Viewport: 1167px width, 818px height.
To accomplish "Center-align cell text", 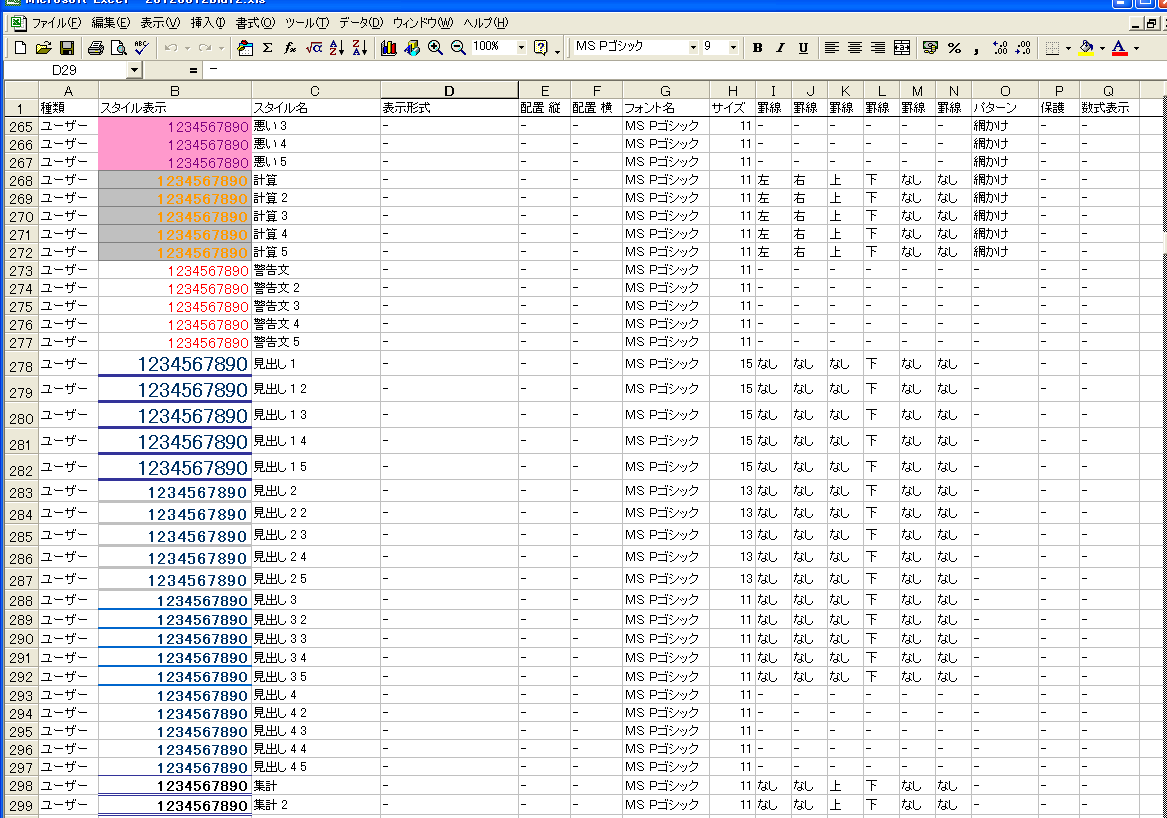I will click(855, 48).
